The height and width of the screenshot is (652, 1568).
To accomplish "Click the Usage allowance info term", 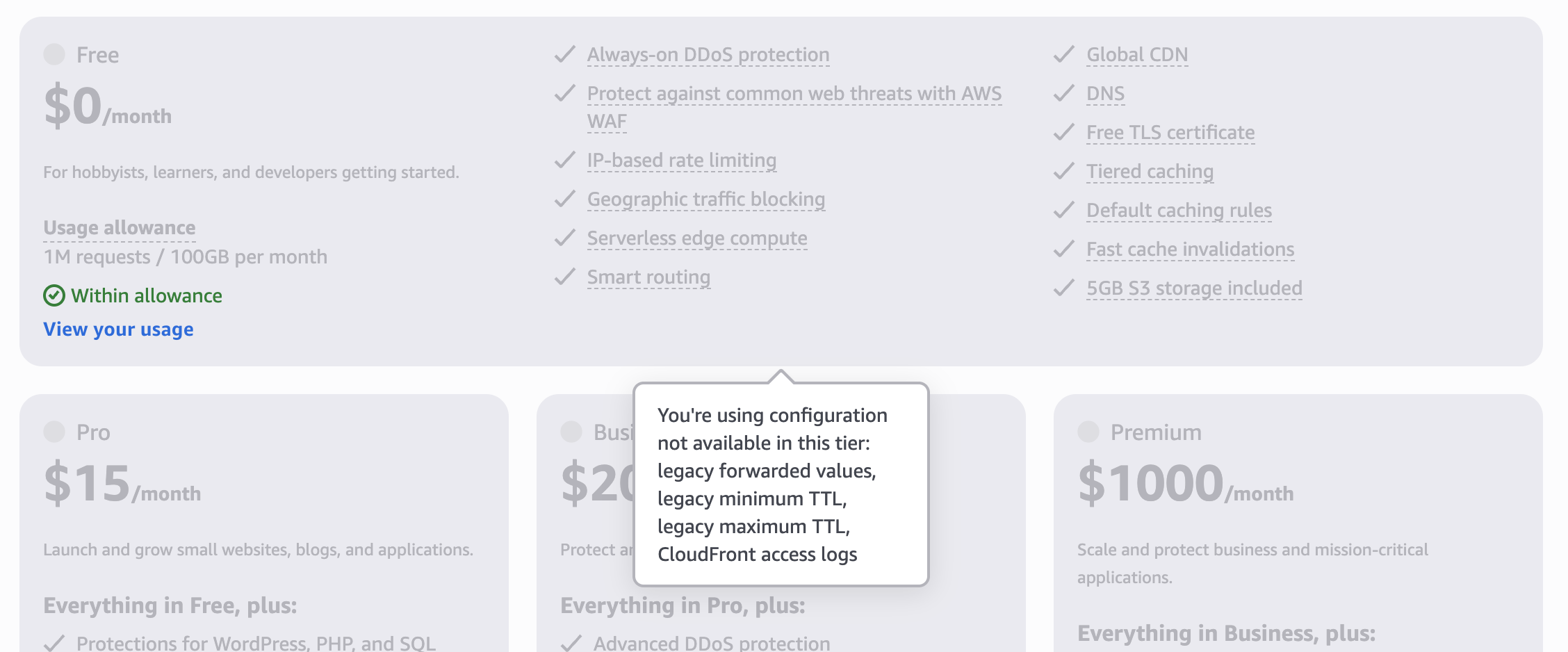I will (x=119, y=228).
